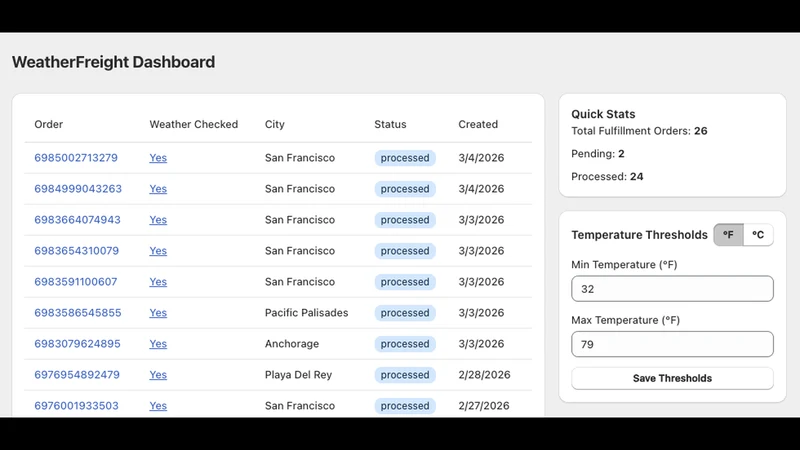The width and height of the screenshot is (800, 450).
Task: Click the City column header
Action: (274, 124)
